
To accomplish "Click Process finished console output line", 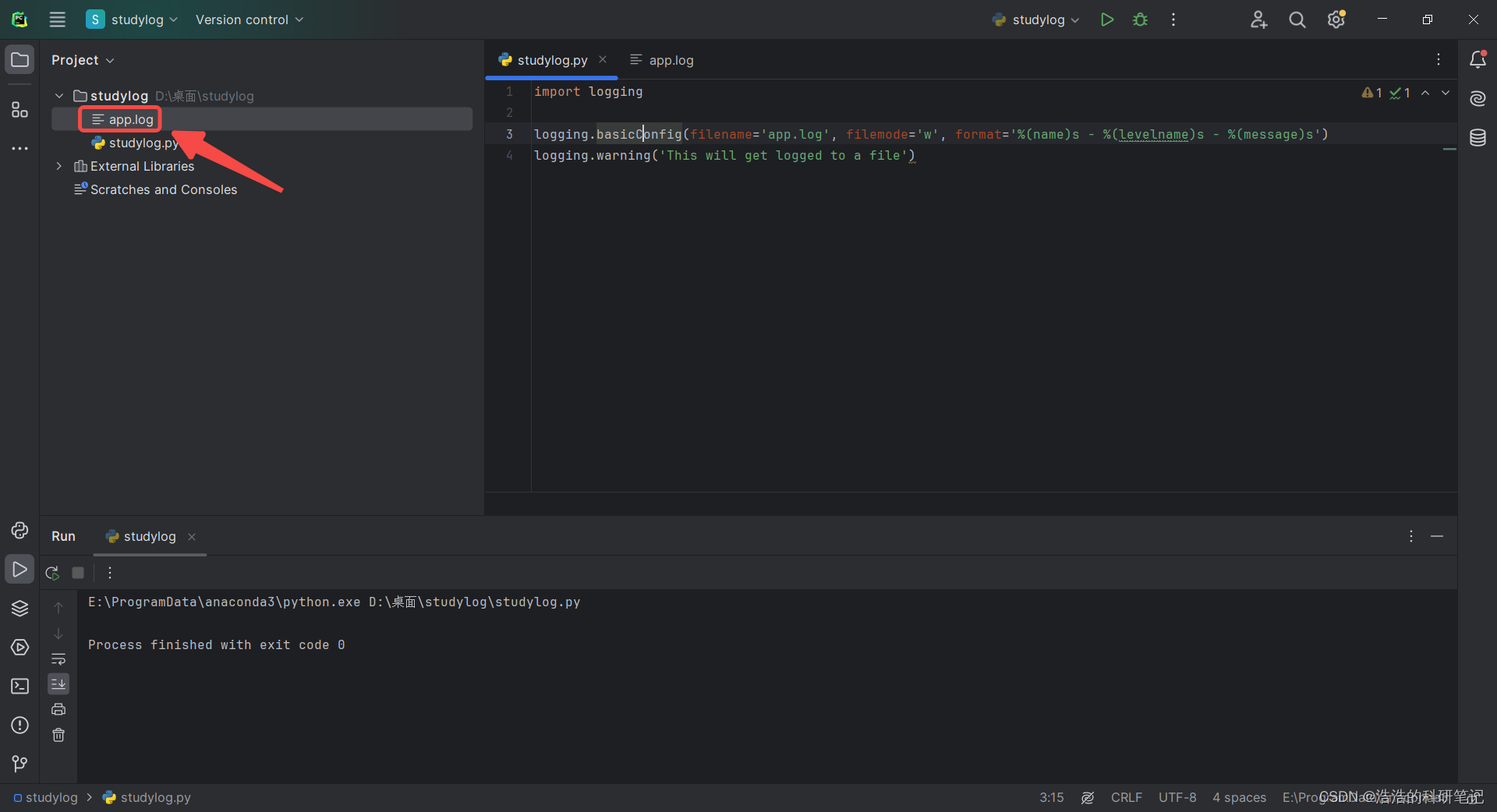I will point(216,644).
